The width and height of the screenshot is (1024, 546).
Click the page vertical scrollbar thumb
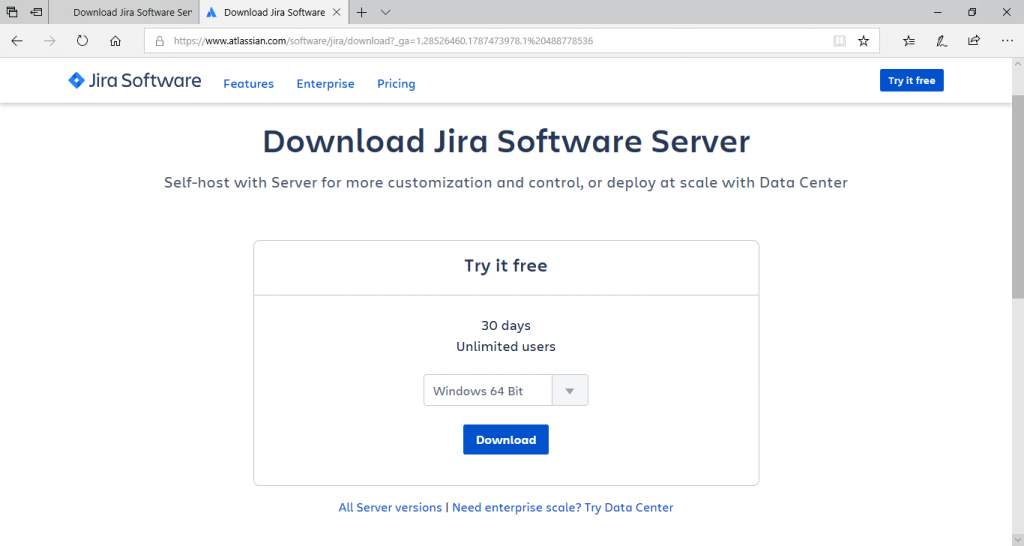tap(1017, 196)
